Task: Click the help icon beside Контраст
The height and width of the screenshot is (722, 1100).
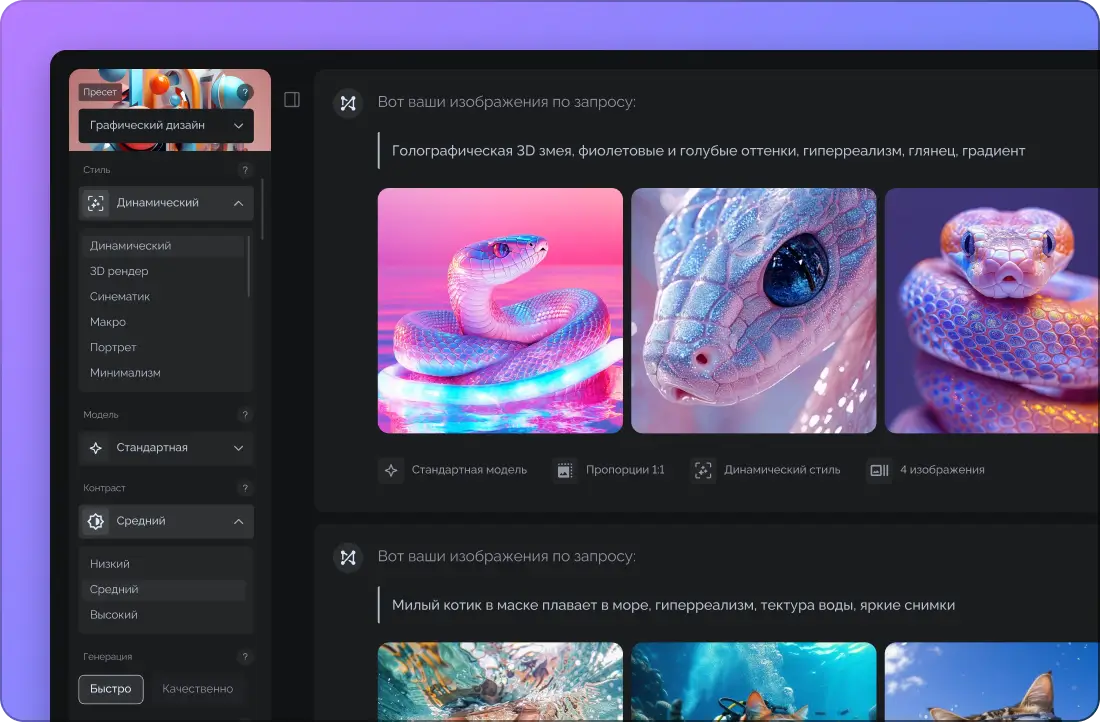Action: (245, 488)
